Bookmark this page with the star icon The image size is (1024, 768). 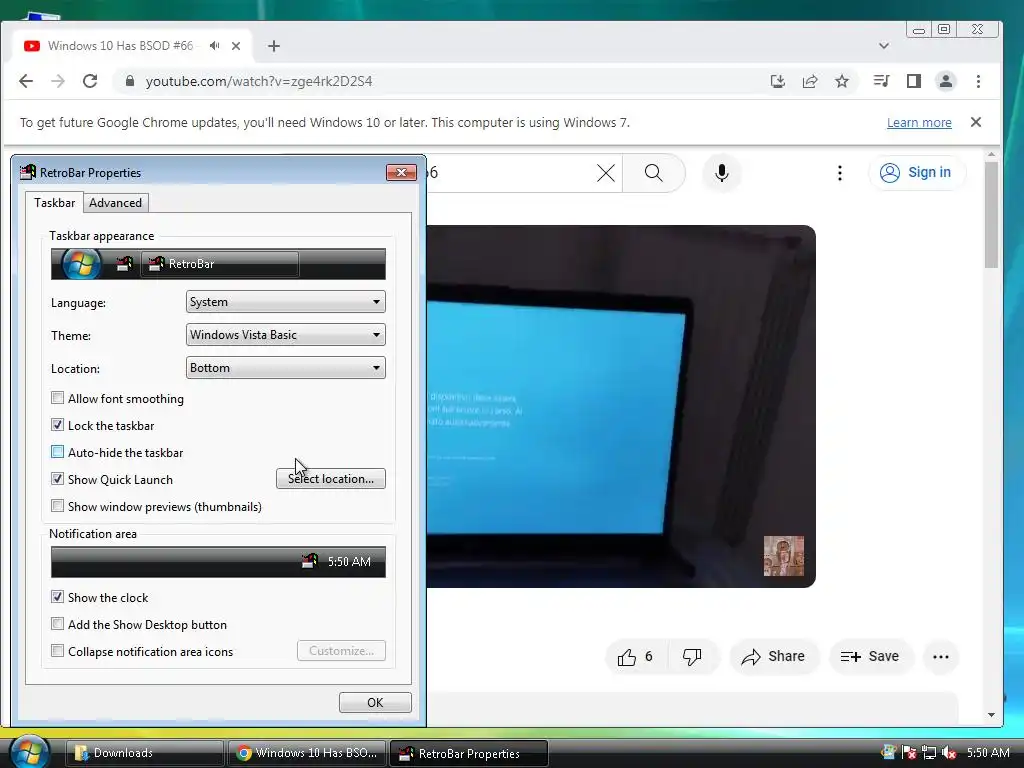pyautogui.click(x=842, y=81)
